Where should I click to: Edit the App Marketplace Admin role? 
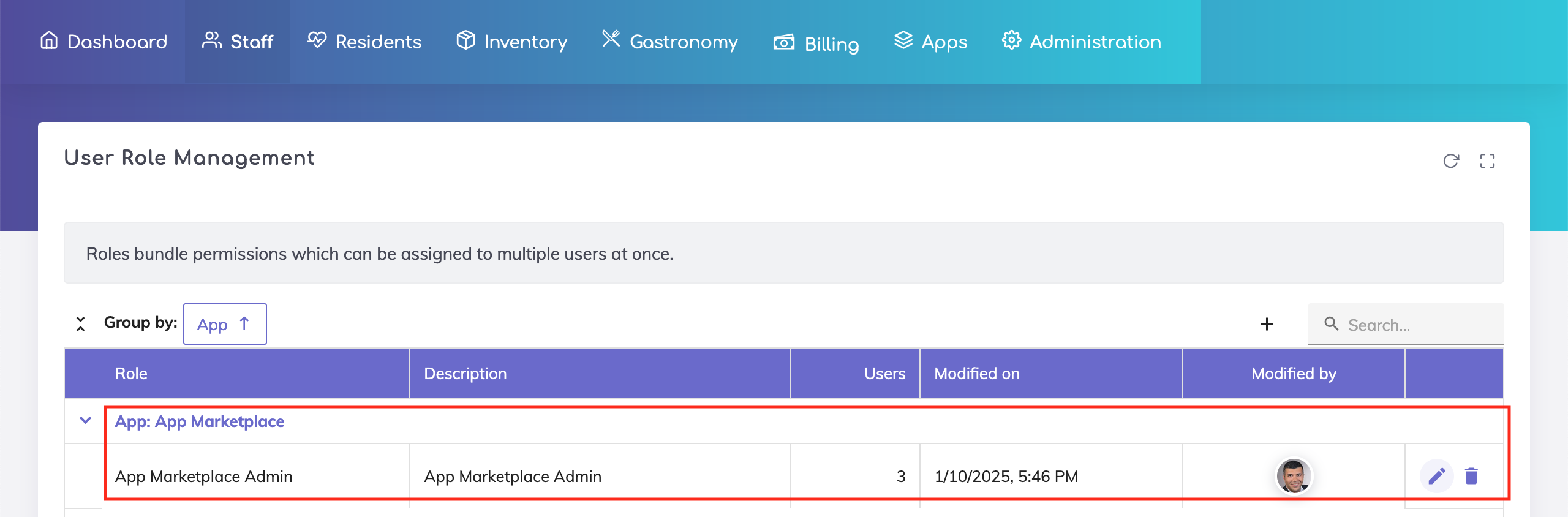[x=1436, y=476]
